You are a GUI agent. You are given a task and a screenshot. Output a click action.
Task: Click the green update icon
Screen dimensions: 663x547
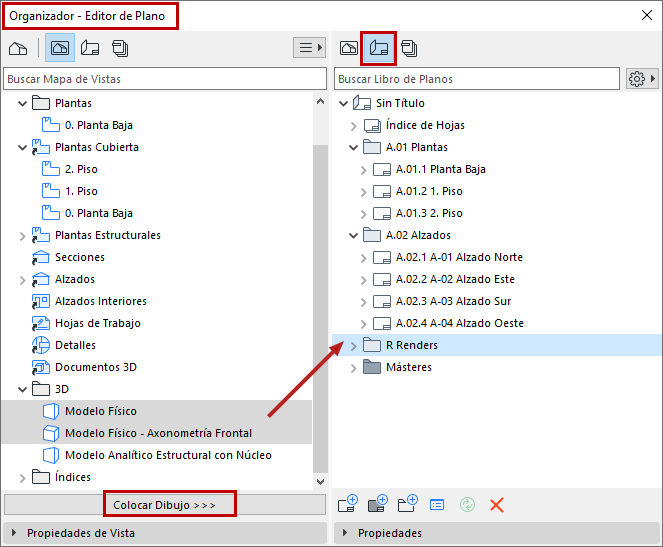pyautogui.click(x=467, y=504)
